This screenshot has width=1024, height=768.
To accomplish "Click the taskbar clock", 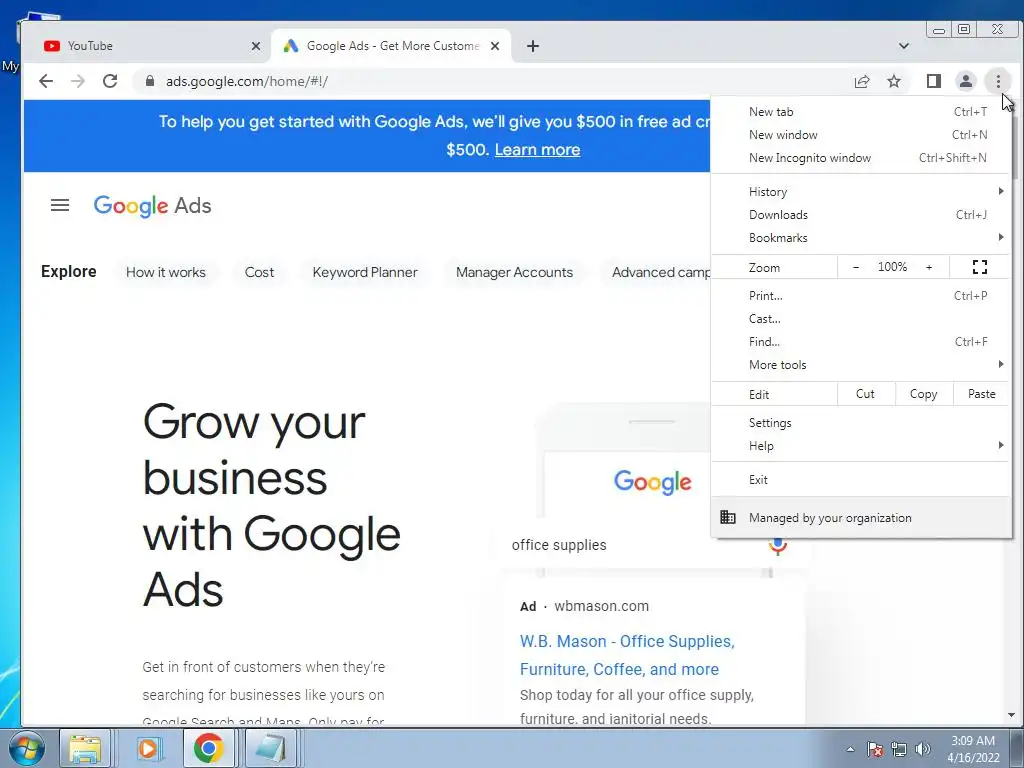I will pos(972,749).
